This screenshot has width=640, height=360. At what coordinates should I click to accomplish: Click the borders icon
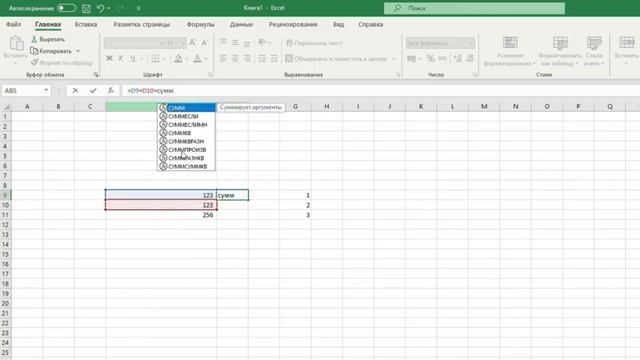point(155,59)
